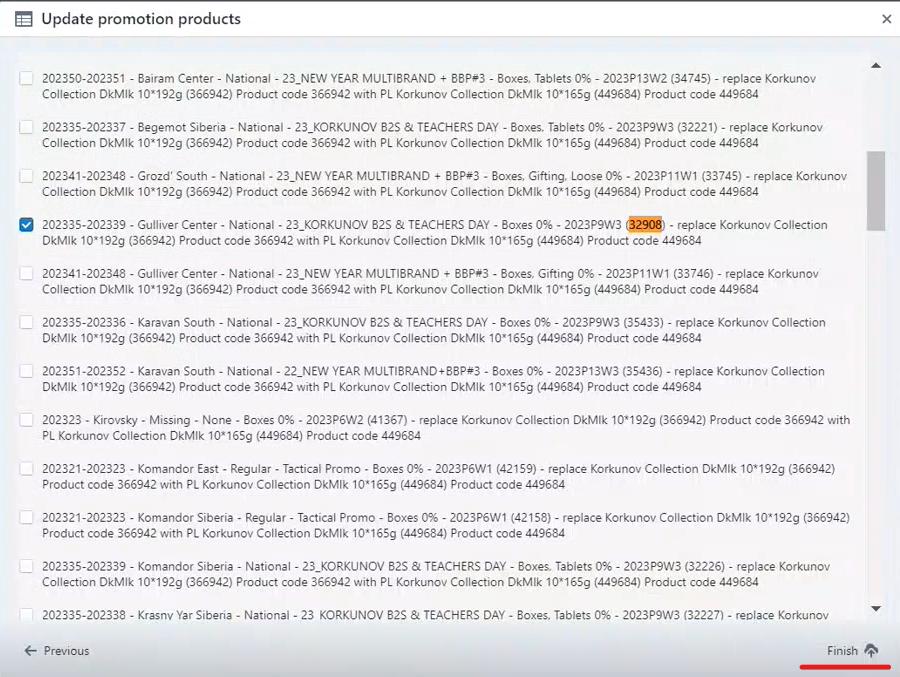Check the Gulliver Center (33746) promotion checkbox
The image size is (900, 677).
click(26, 273)
